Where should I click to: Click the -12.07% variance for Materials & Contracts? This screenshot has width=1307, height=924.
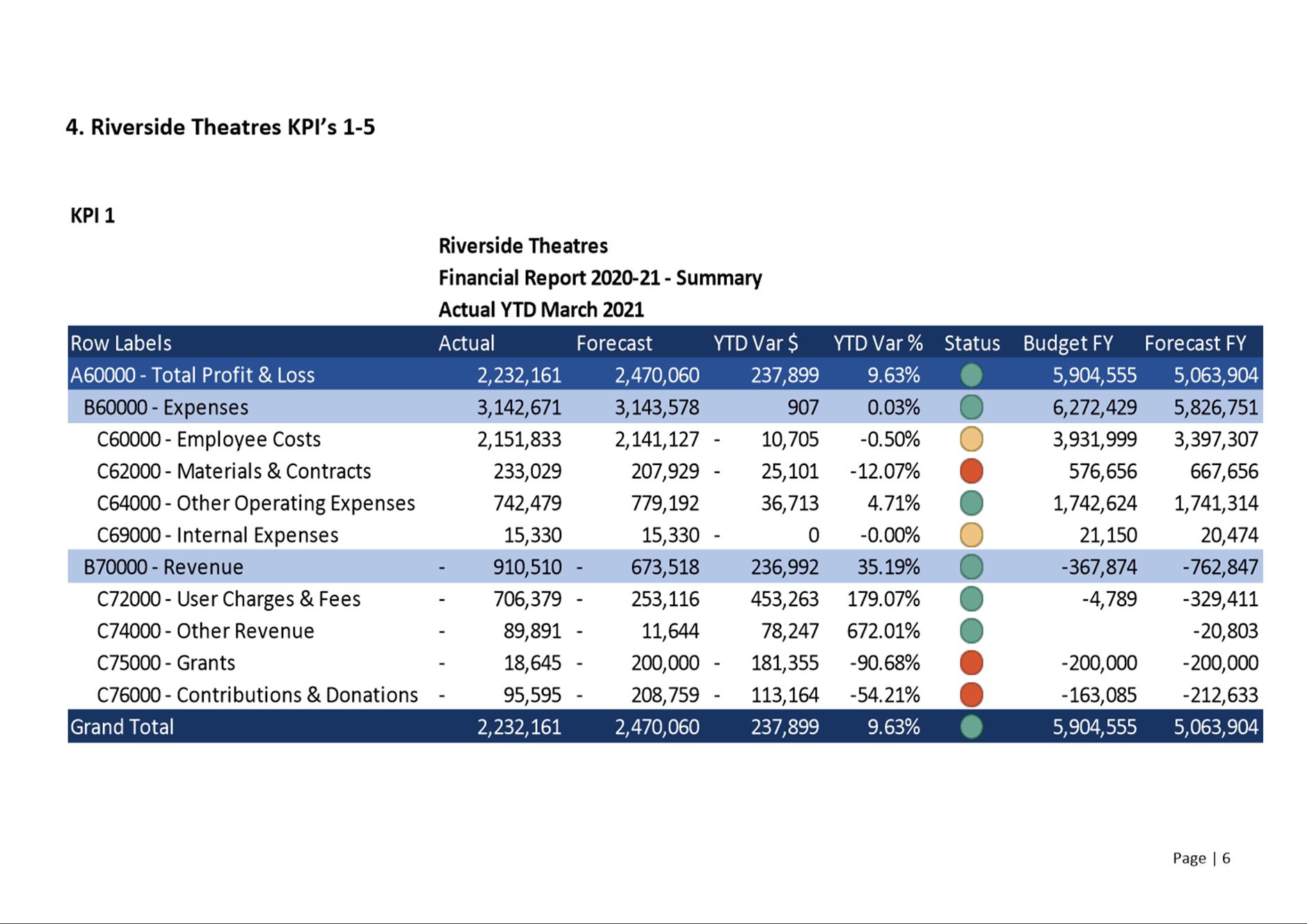[885, 471]
